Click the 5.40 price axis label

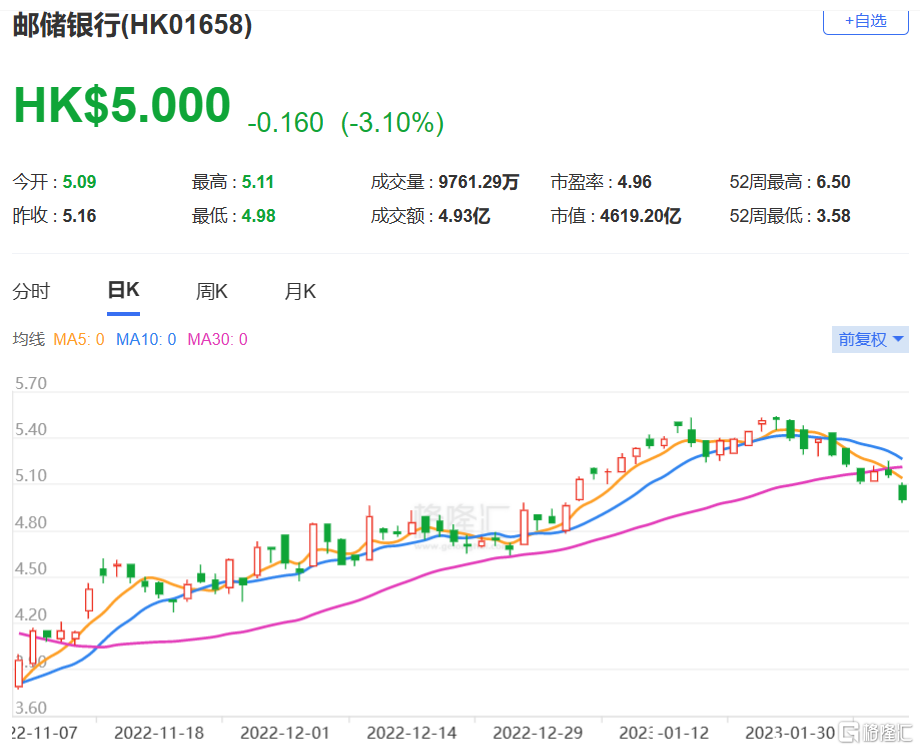[31, 430]
